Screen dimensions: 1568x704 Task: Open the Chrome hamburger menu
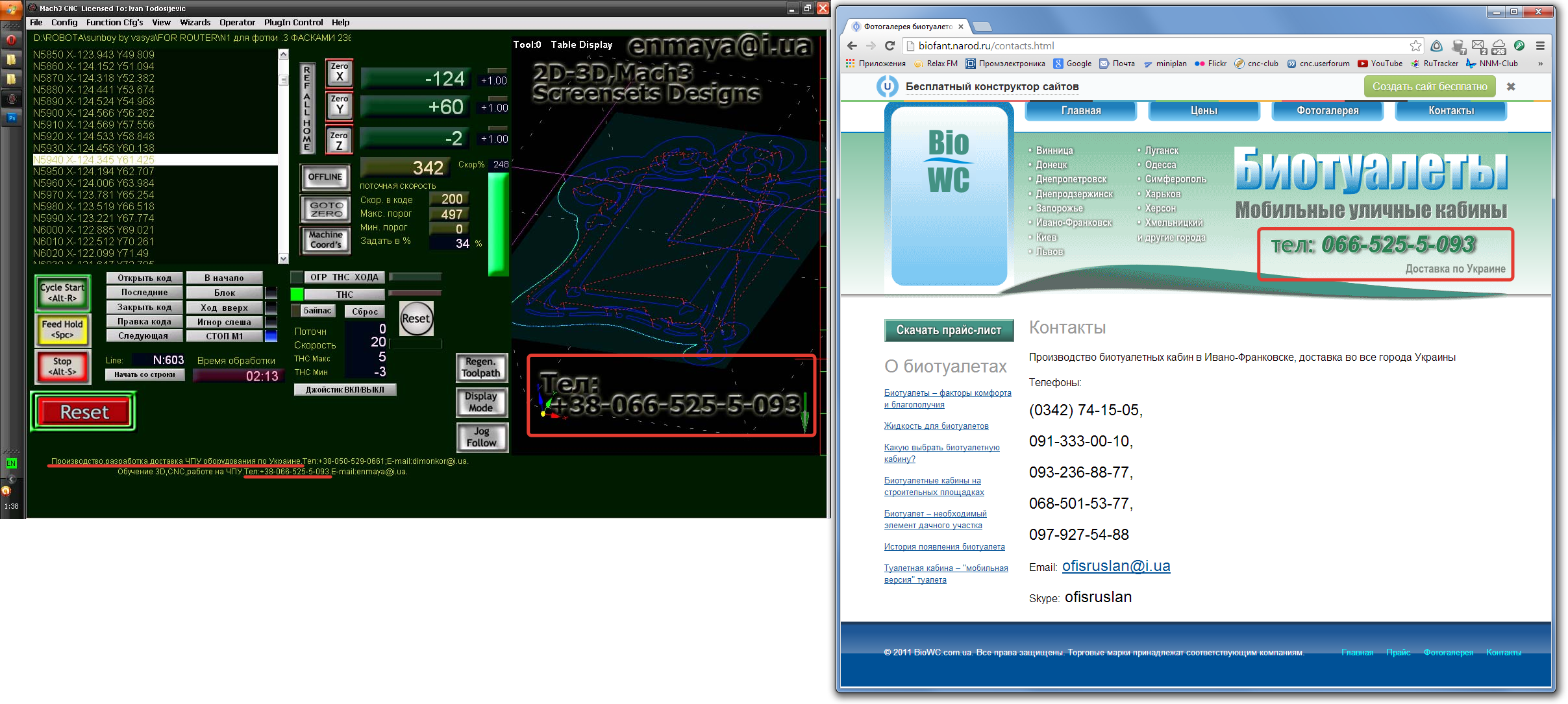1539,45
